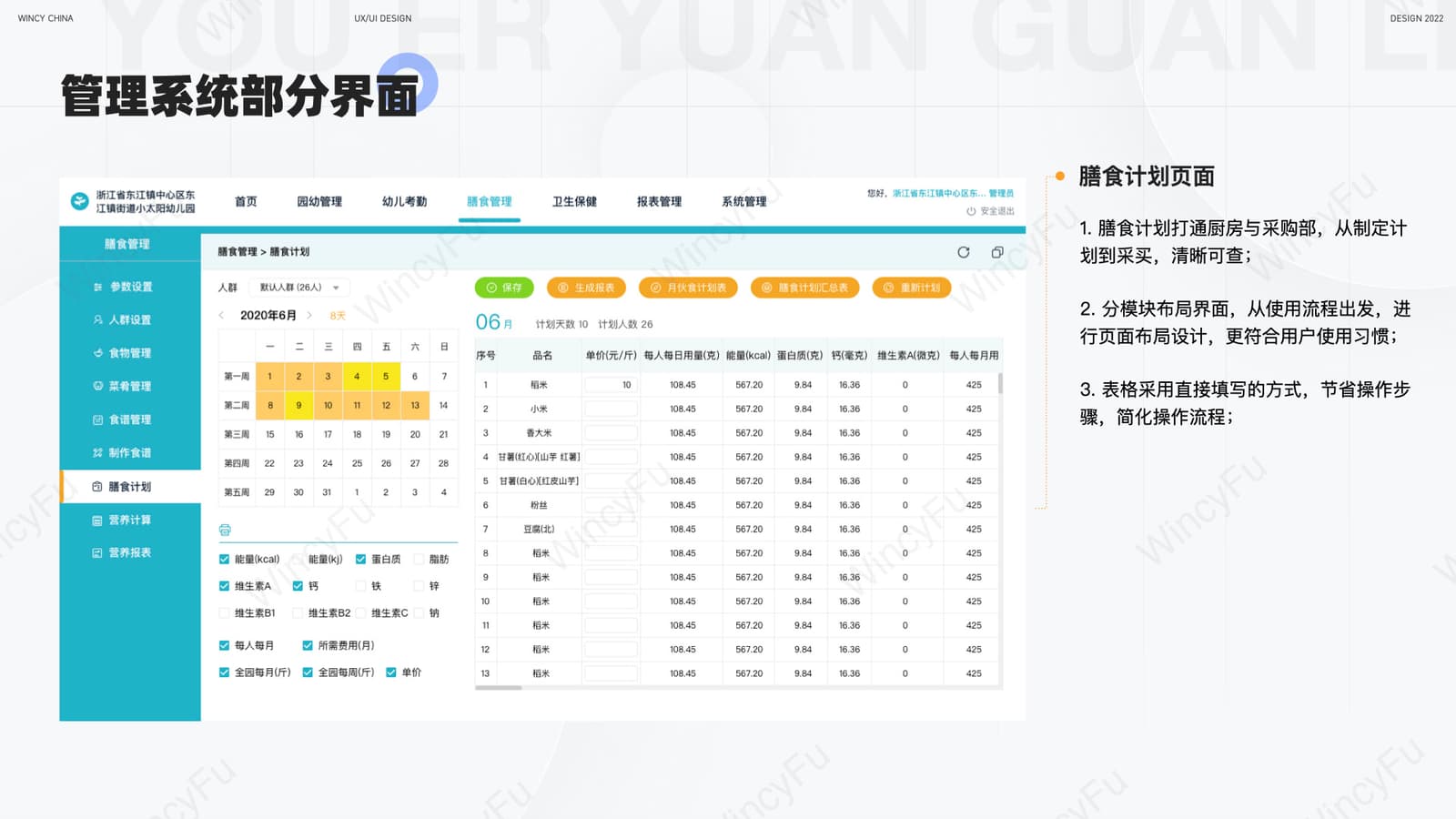This screenshot has width=1456, height=819.
Task: Click the printer icon below the calendar
Action: coord(225,530)
